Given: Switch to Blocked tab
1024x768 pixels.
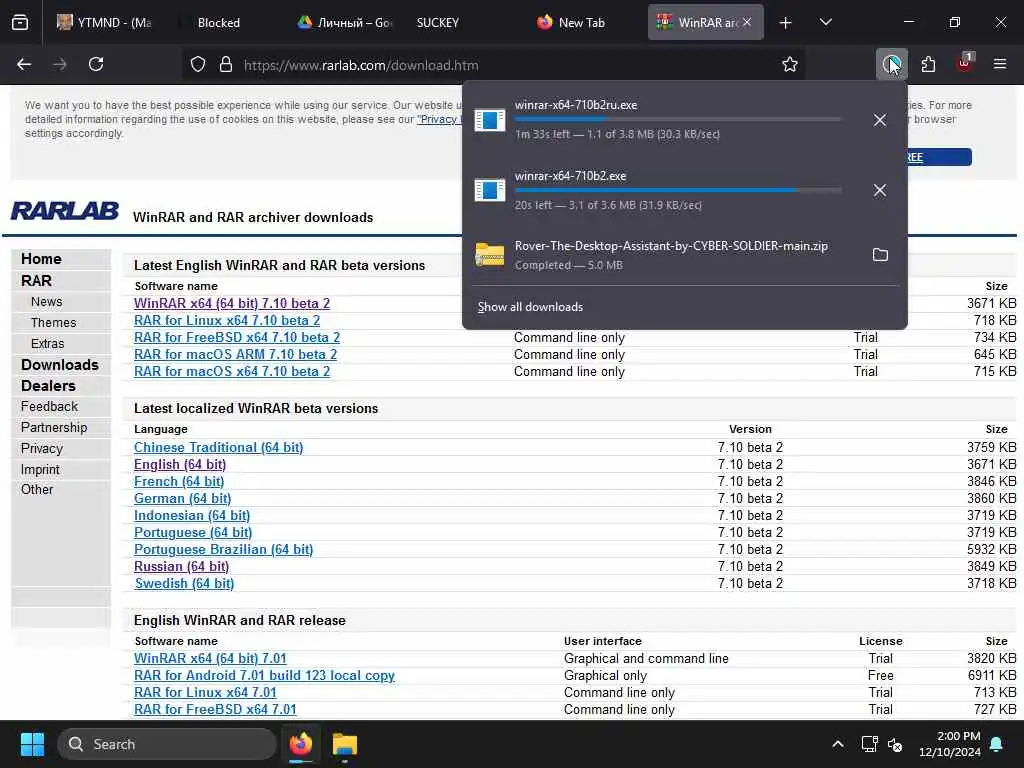Looking at the screenshot, I should (x=219, y=23).
